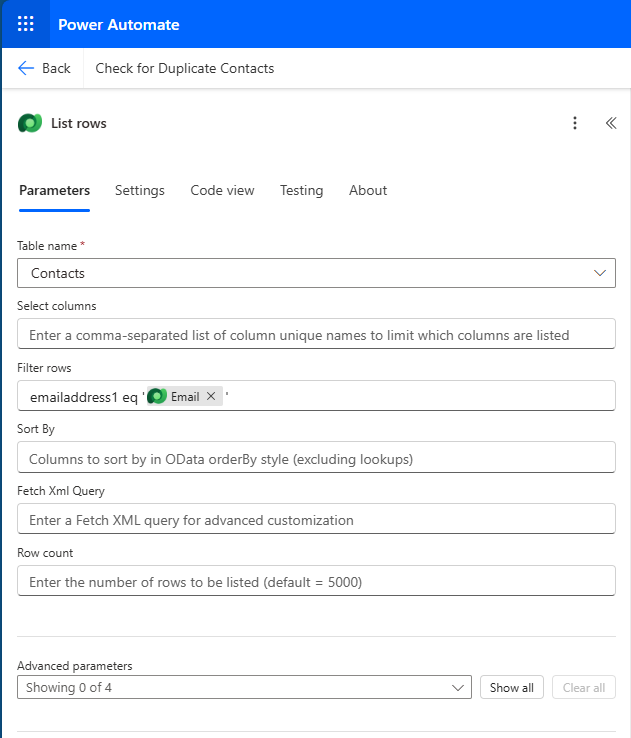Select the Parameters tab
631x738 pixels.
click(x=55, y=190)
